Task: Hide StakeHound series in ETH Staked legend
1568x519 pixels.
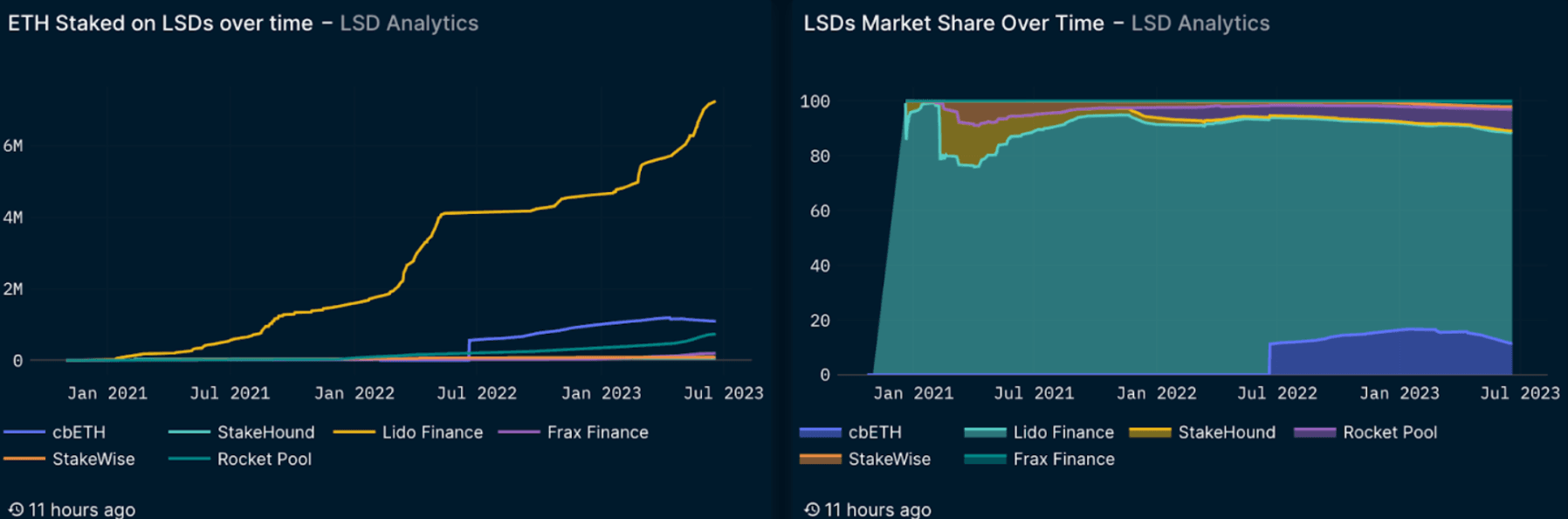Action: pos(265,432)
